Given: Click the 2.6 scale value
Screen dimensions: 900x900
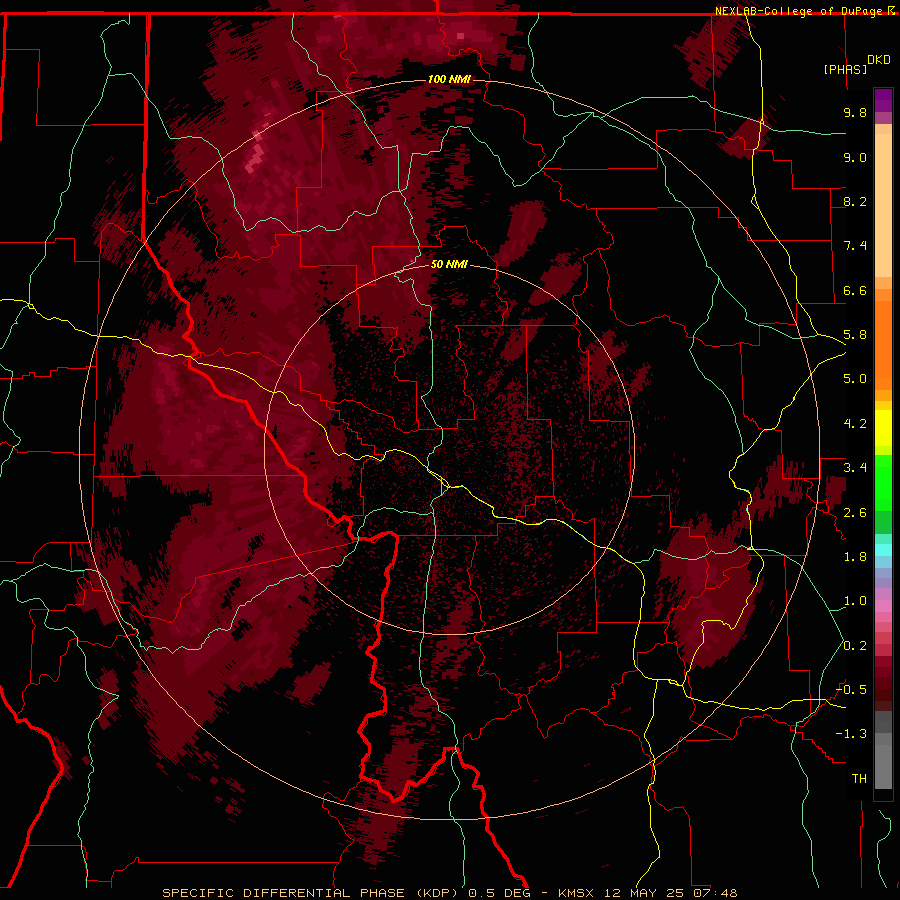Looking at the screenshot, I should (x=855, y=513).
